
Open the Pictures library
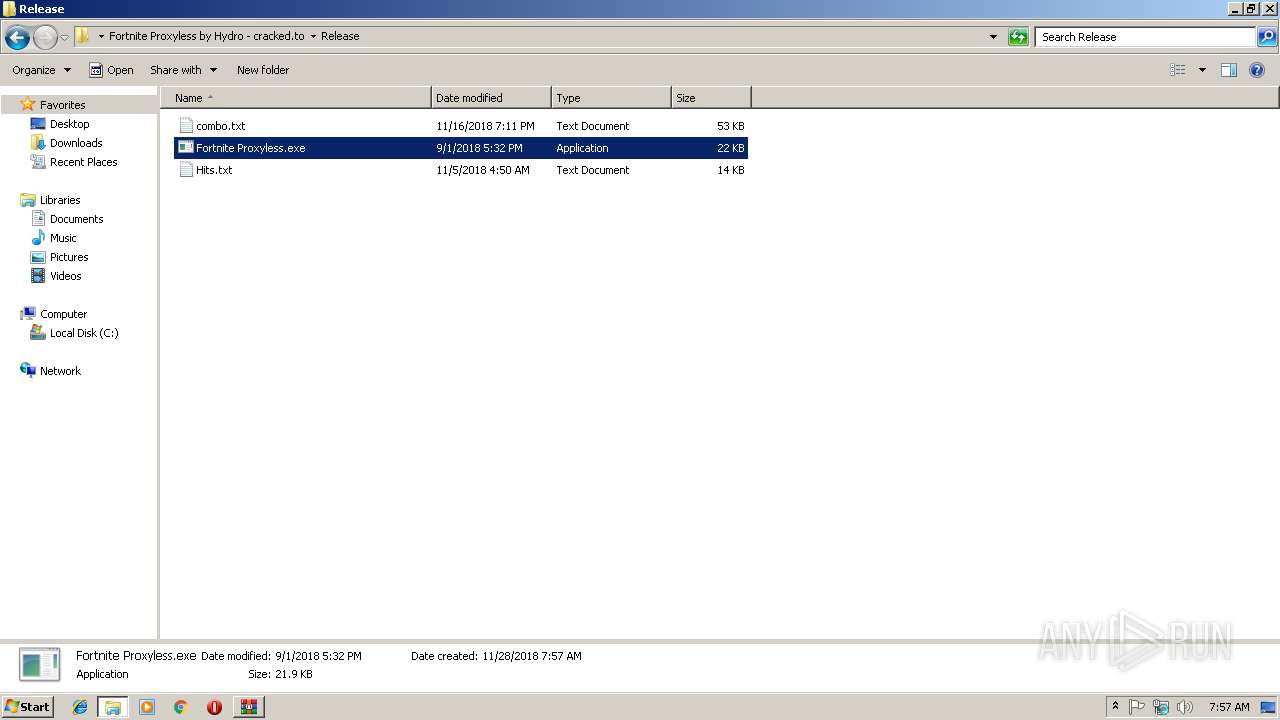(69, 257)
